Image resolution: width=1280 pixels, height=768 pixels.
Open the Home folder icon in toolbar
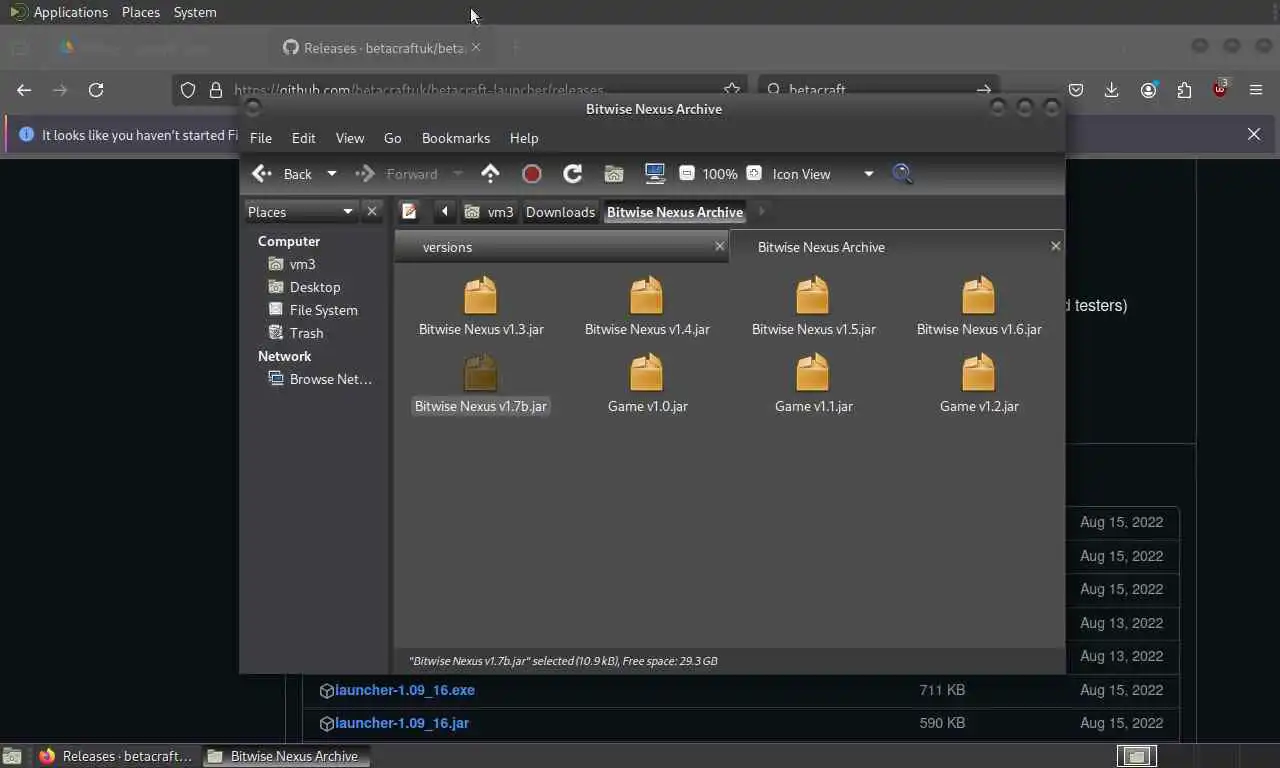click(614, 174)
